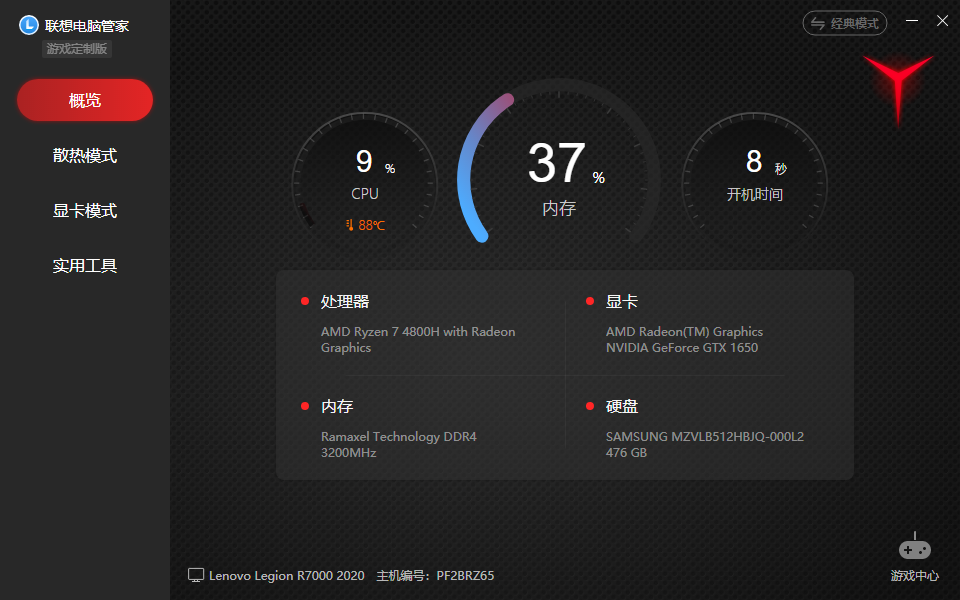Click the blue Lenovo PC Manager logo icon

pos(29,25)
